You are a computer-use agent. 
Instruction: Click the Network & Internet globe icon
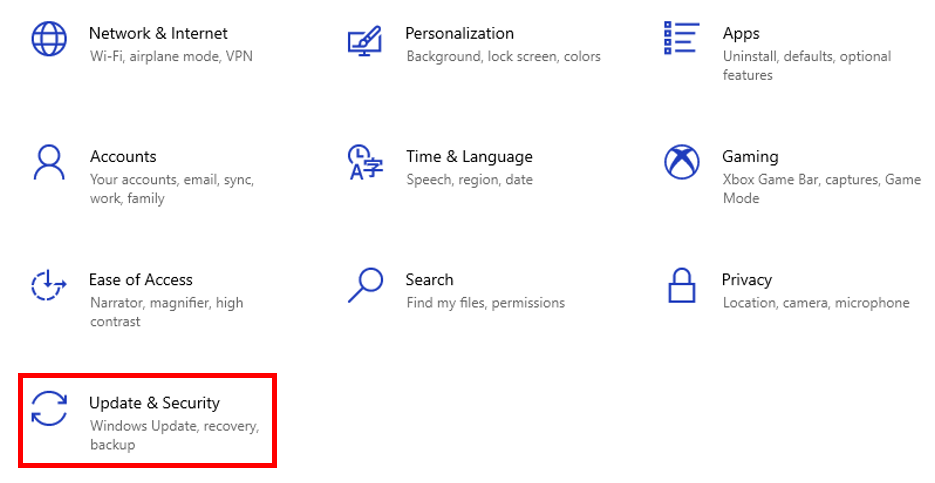49,39
